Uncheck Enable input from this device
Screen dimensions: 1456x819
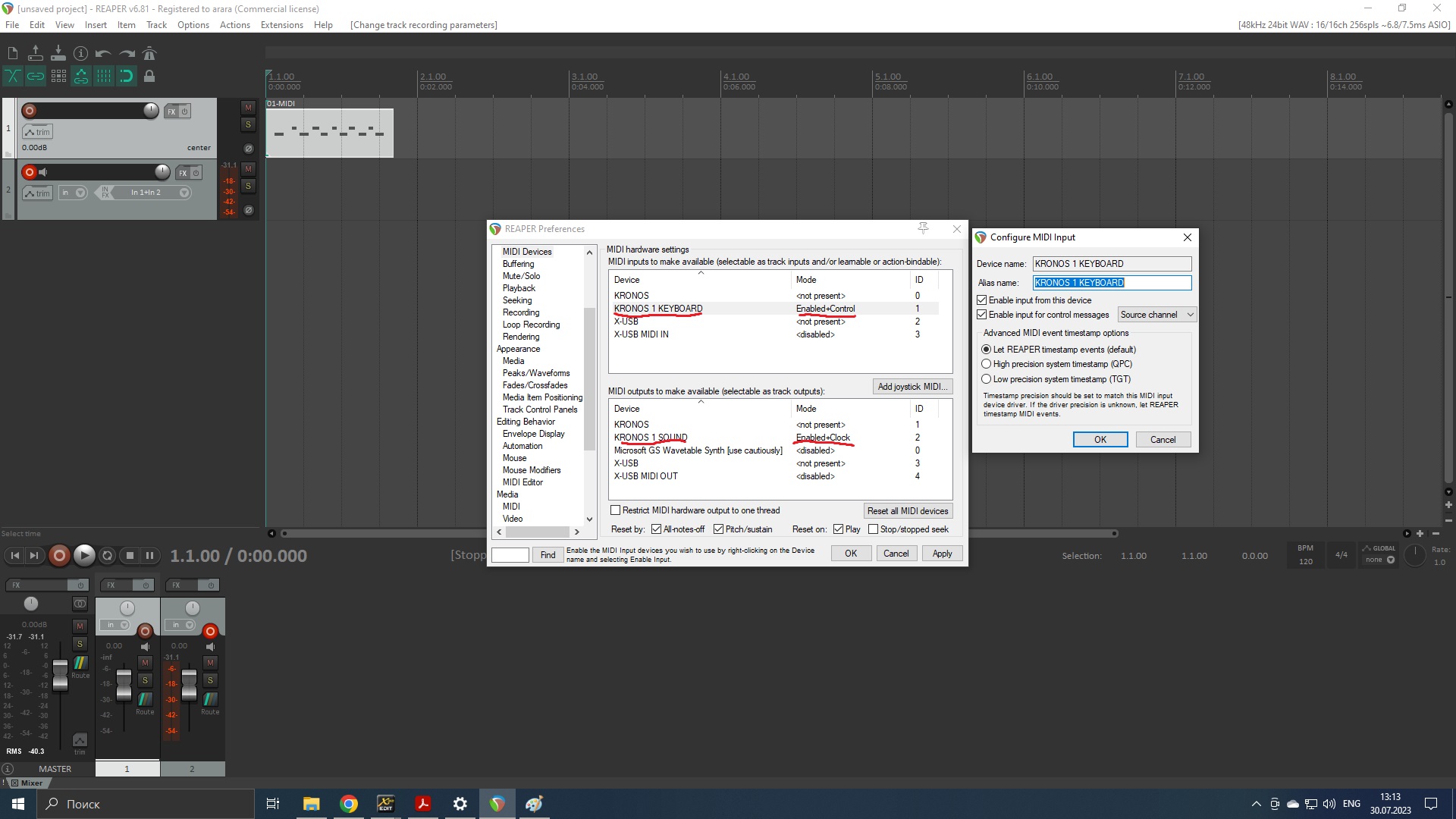click(982, 300)
